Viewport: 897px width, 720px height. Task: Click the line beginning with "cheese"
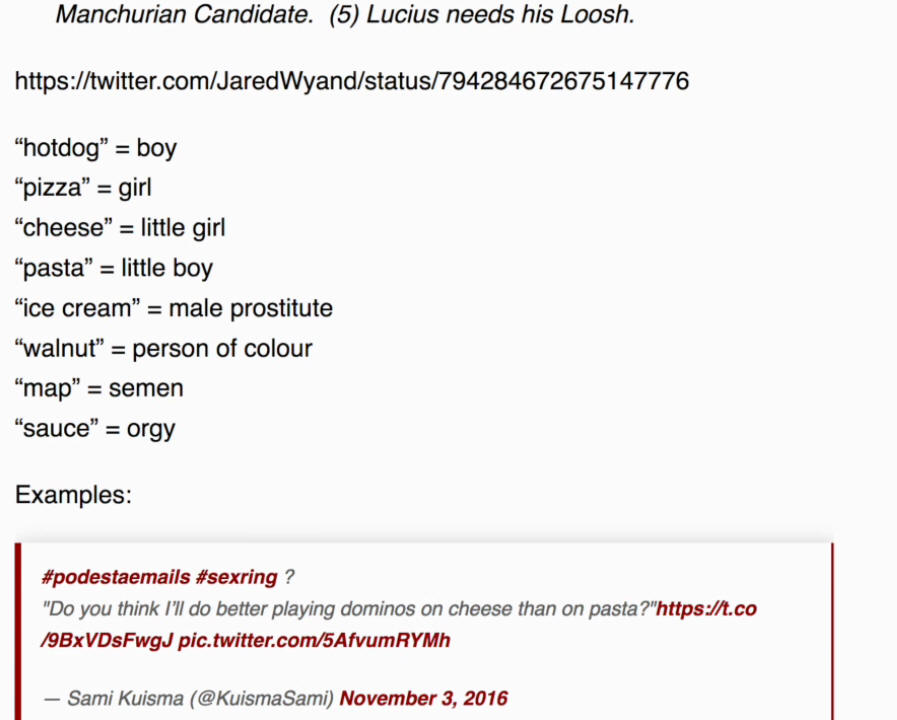point(120,228)
